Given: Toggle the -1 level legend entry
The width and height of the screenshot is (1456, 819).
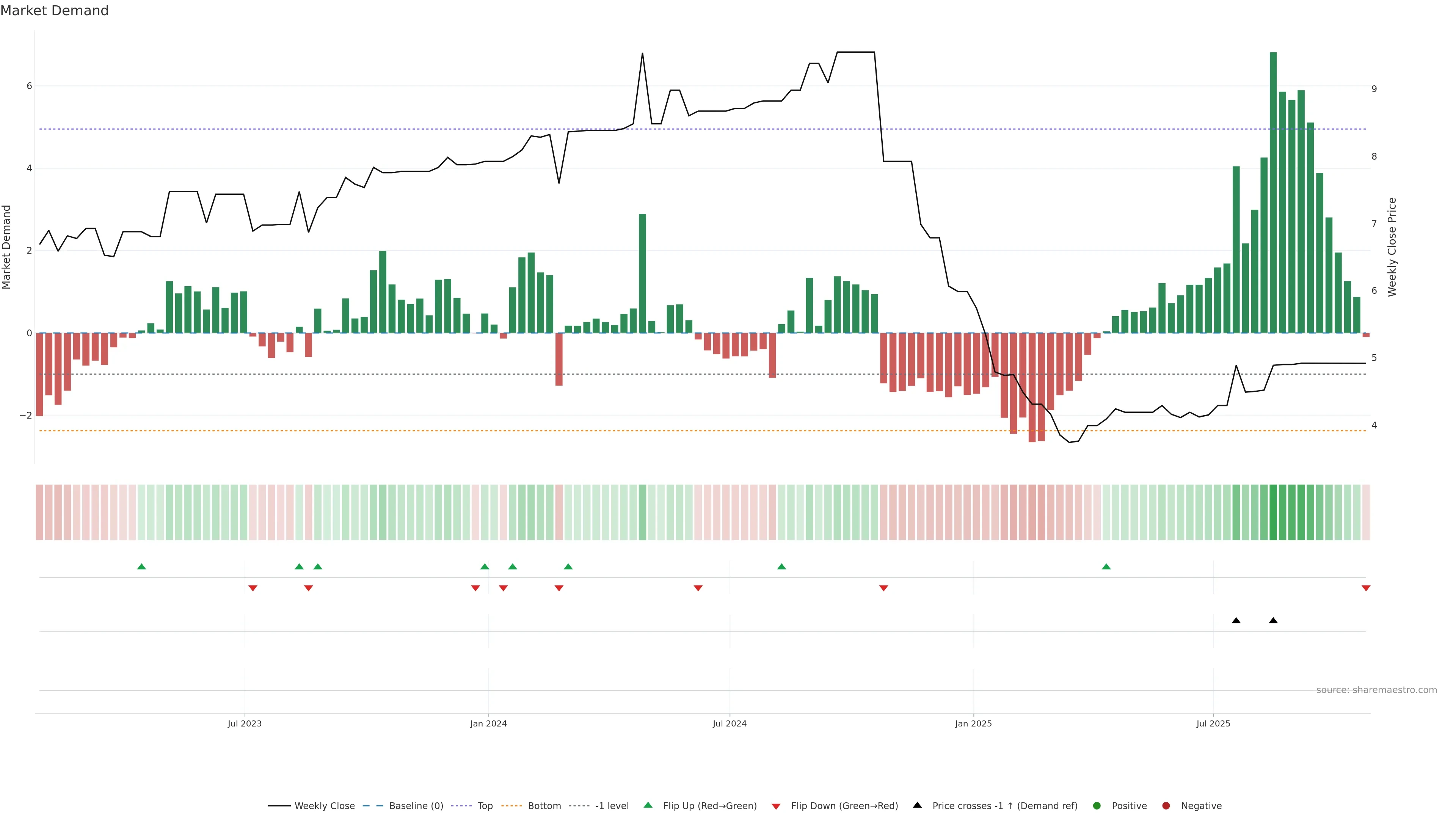Looking at the screenshot, I should 612,805.
